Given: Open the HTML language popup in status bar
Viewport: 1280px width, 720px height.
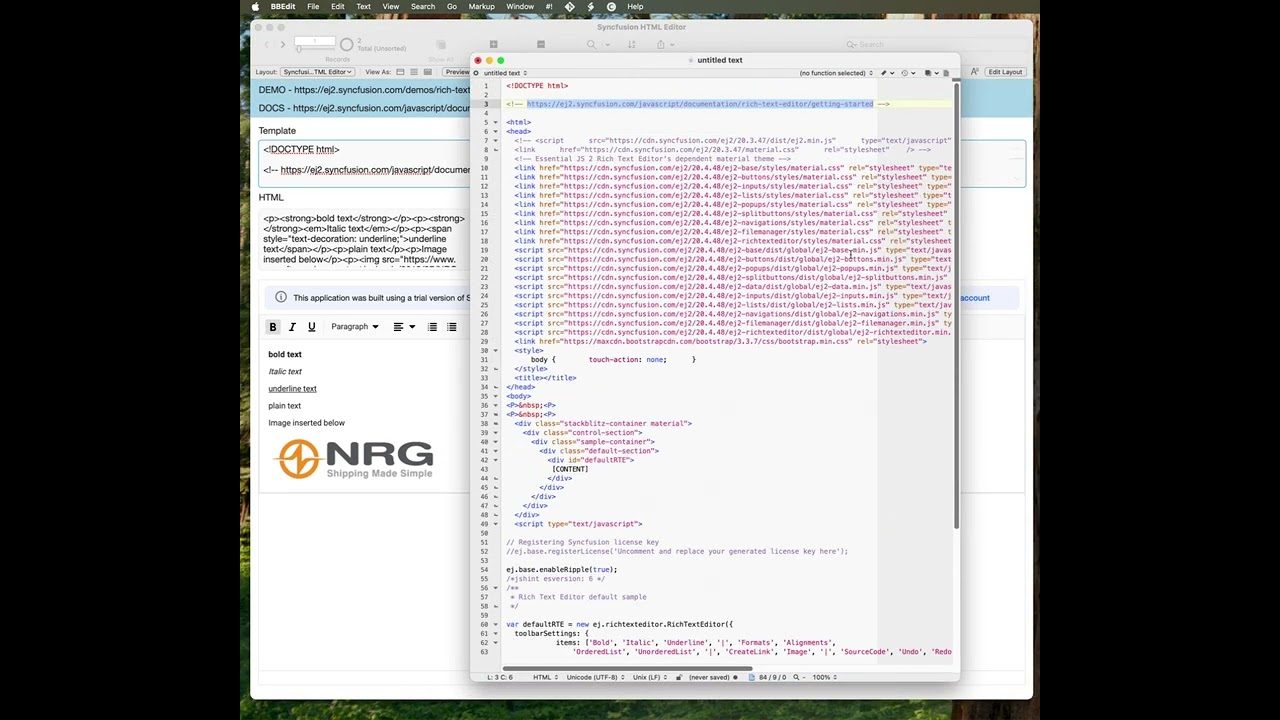Looking at the screenshot, I should pyautogui.click(x=546, y=677).
